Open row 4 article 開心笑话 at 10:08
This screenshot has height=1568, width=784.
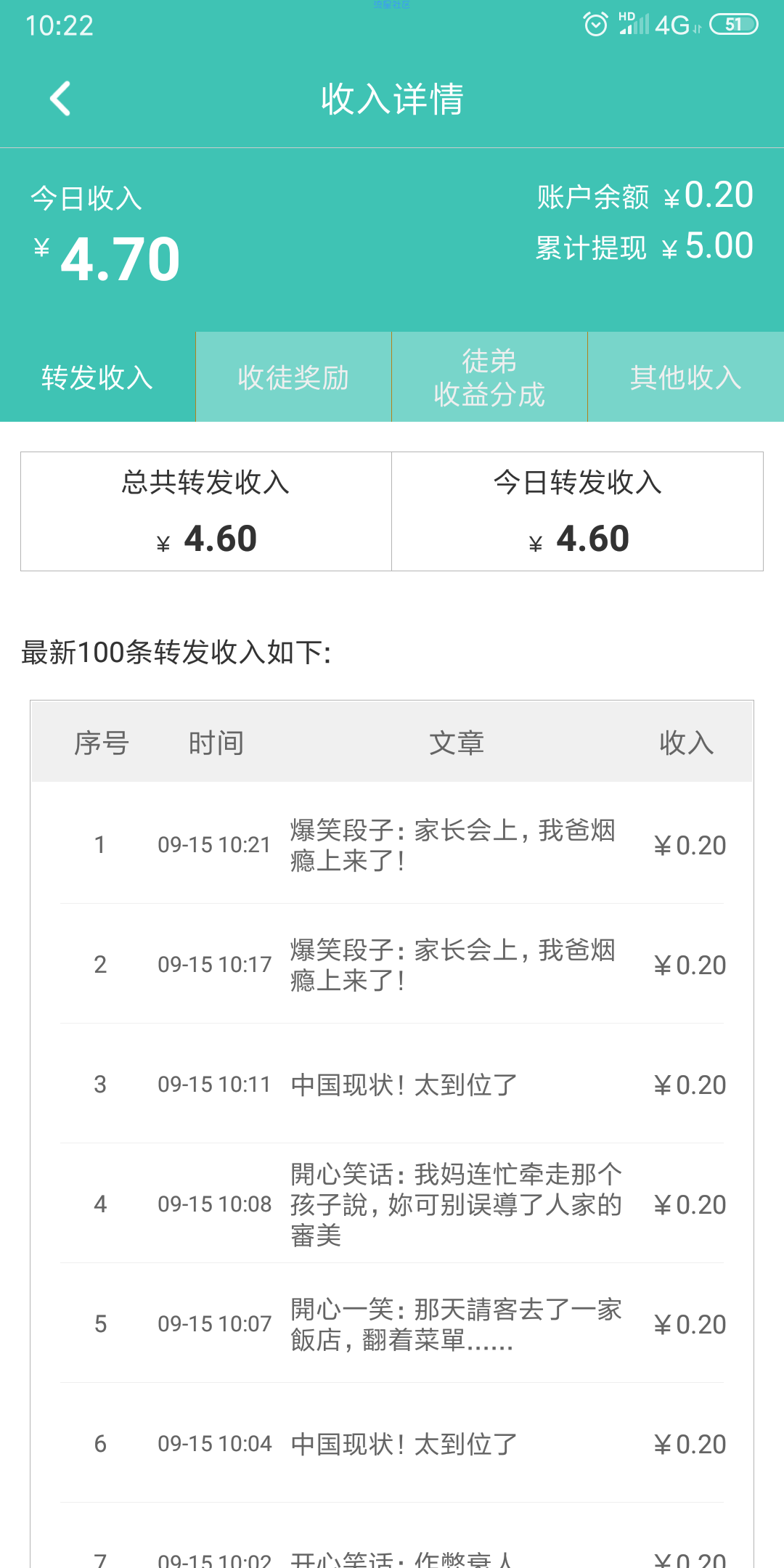click(x=392, y=1204)
